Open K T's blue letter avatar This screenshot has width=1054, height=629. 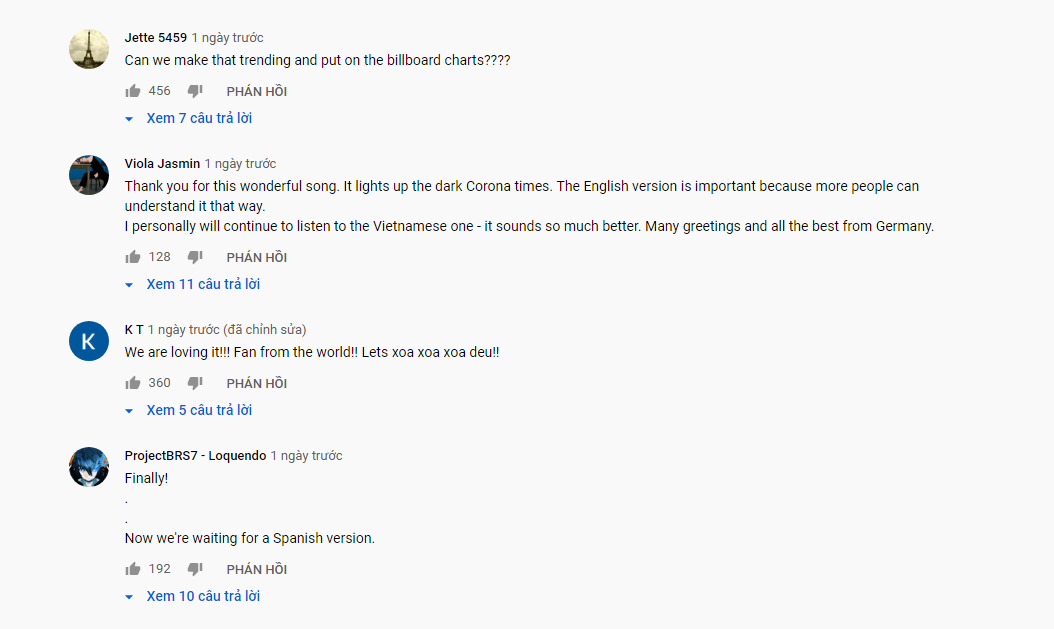click(x=89, y=341)
